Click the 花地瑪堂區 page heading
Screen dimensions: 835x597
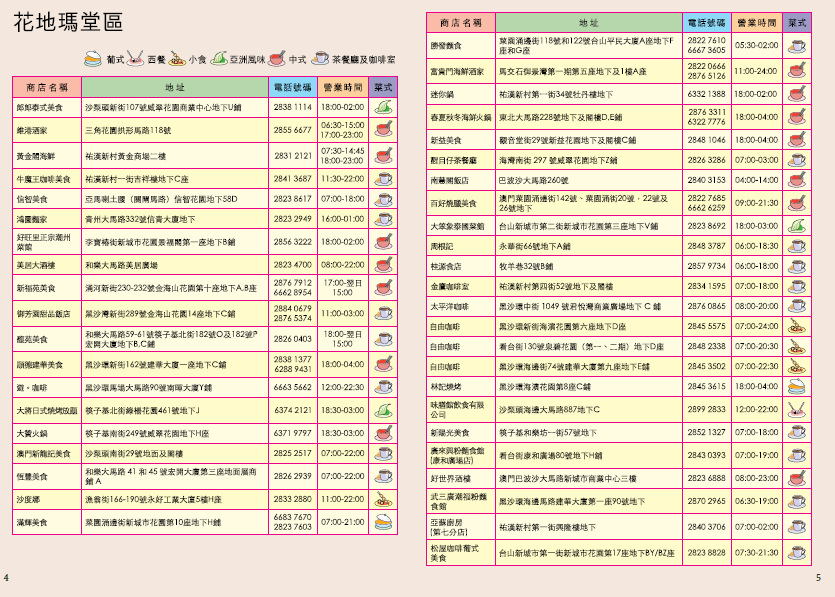pyautogui.click(x=68, y=22)
